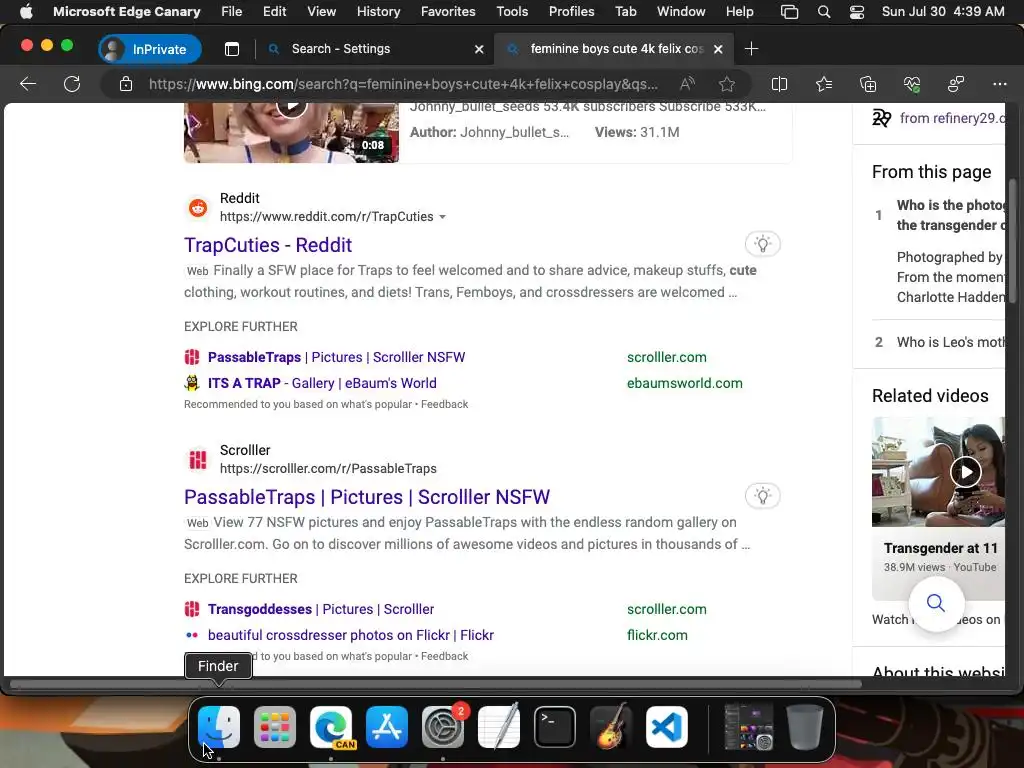
Task: Start Read aloud from the address bar
Action: pos(687,84)
